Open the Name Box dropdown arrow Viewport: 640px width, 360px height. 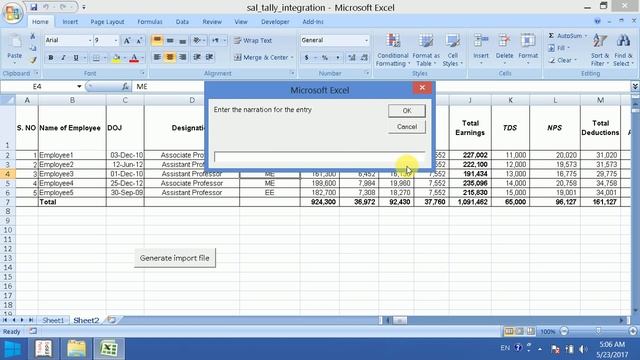79,87
